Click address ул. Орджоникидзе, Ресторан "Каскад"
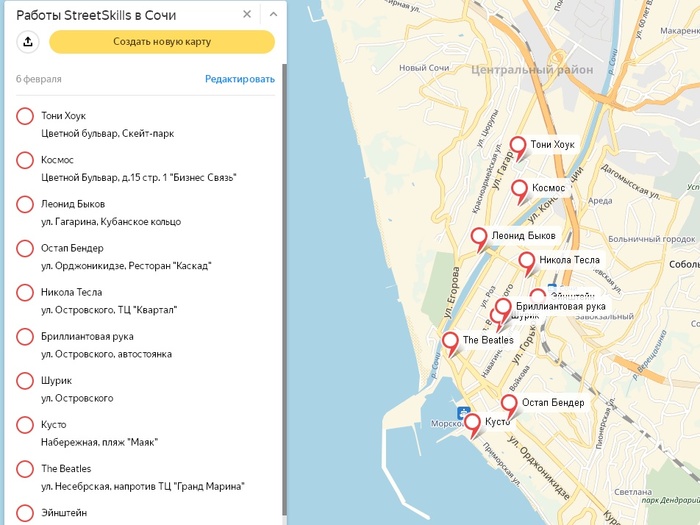 [126, 266]
